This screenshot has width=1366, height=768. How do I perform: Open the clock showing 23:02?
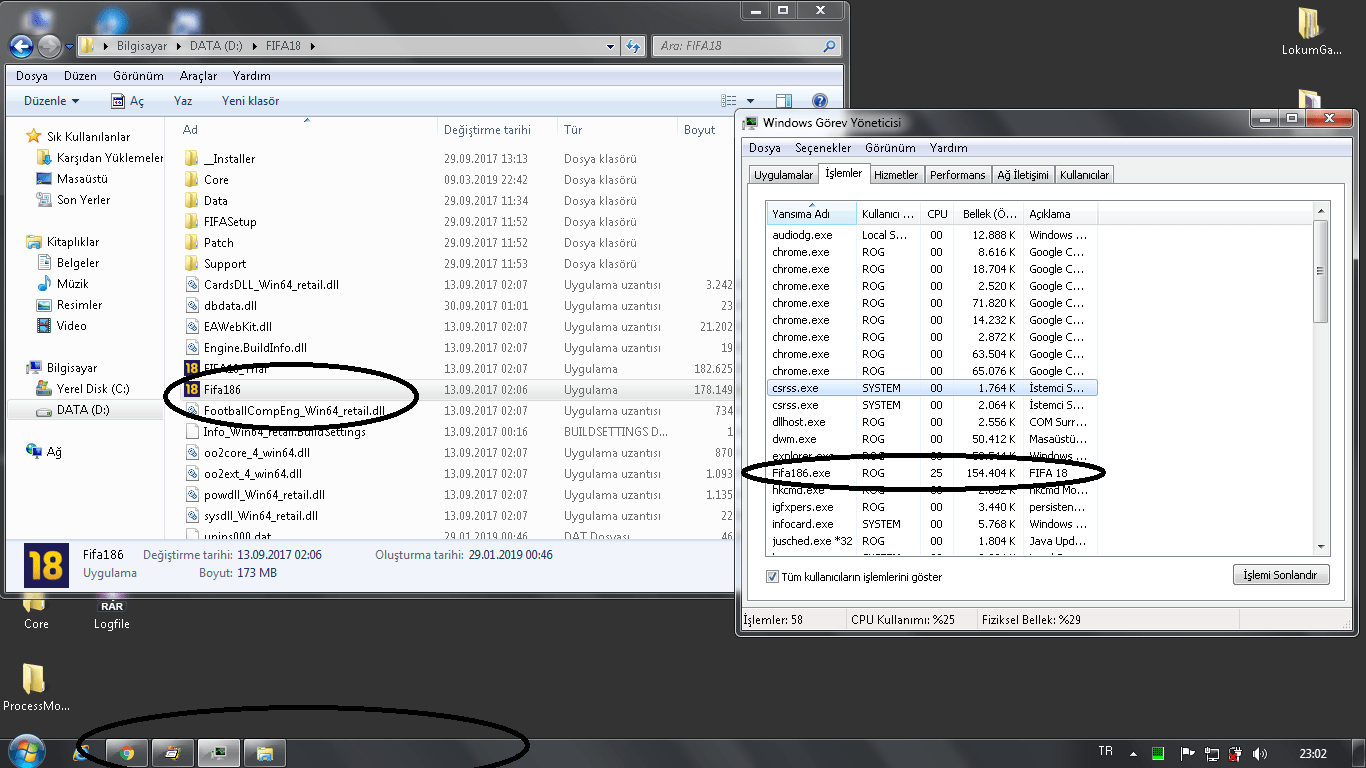tap(1312, 753)
